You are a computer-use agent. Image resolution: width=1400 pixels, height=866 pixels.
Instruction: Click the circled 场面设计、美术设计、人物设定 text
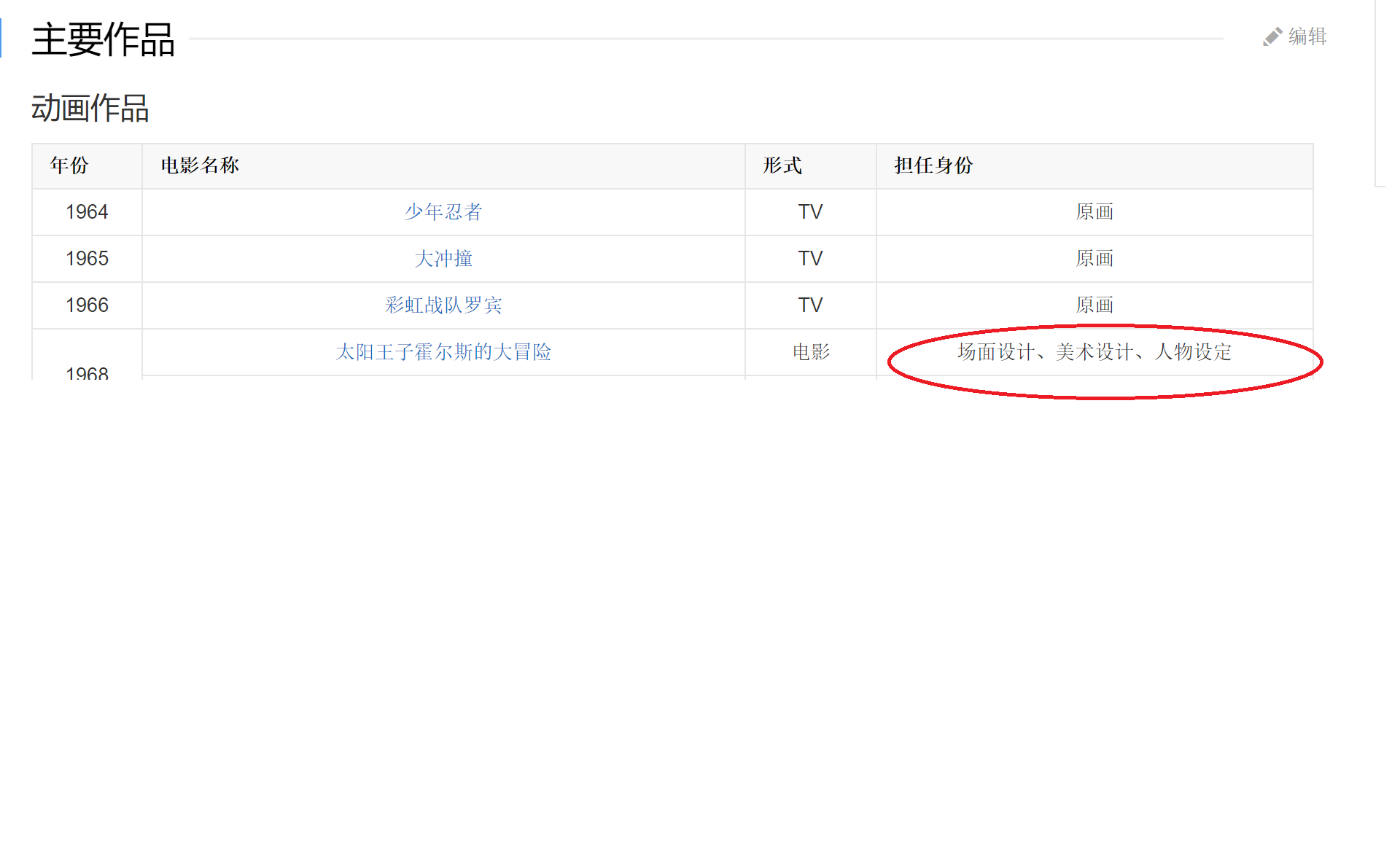click(x=1094, y=352)
